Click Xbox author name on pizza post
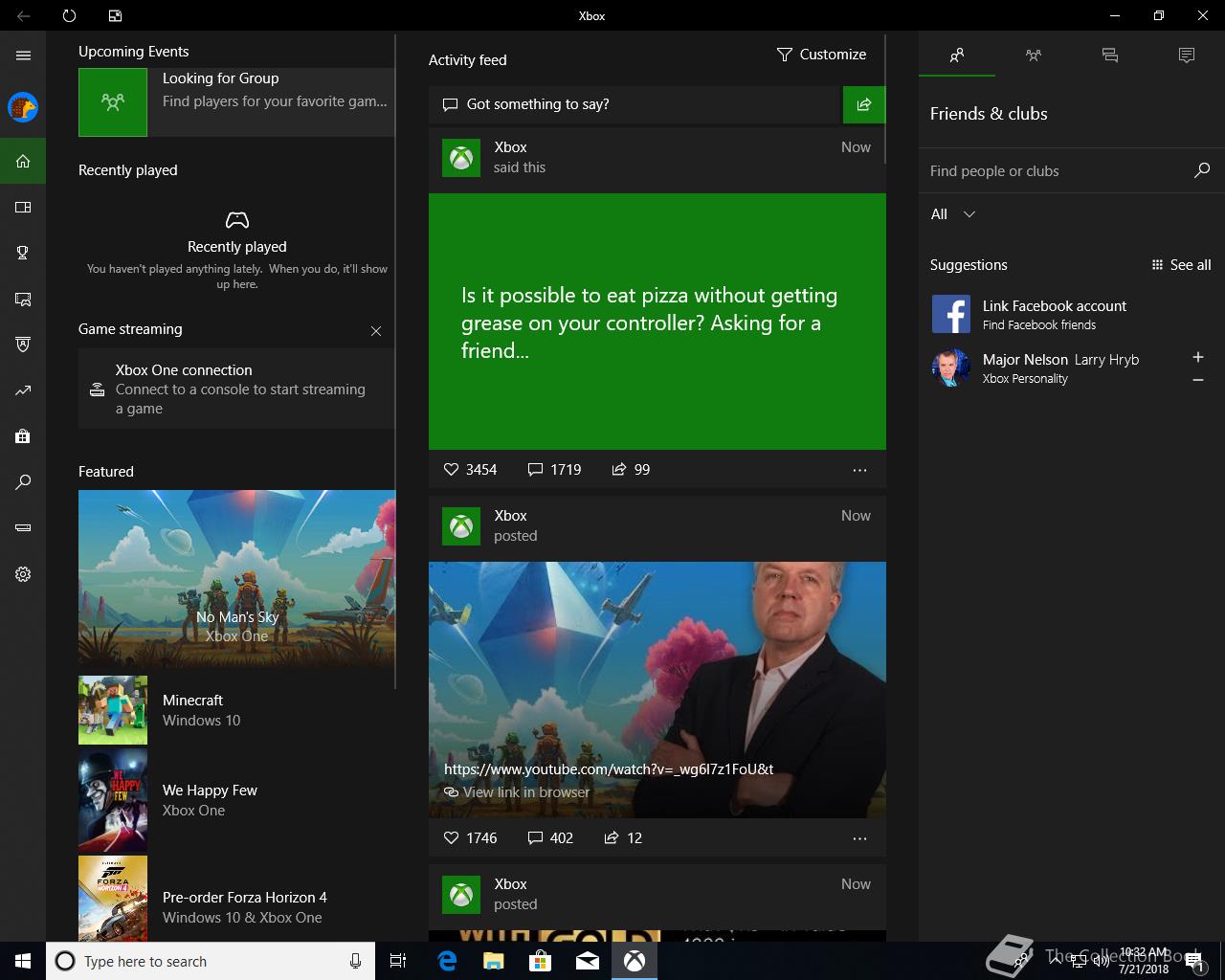Image resolution: width=1225 pixels, height=980 pixels. 511,147
